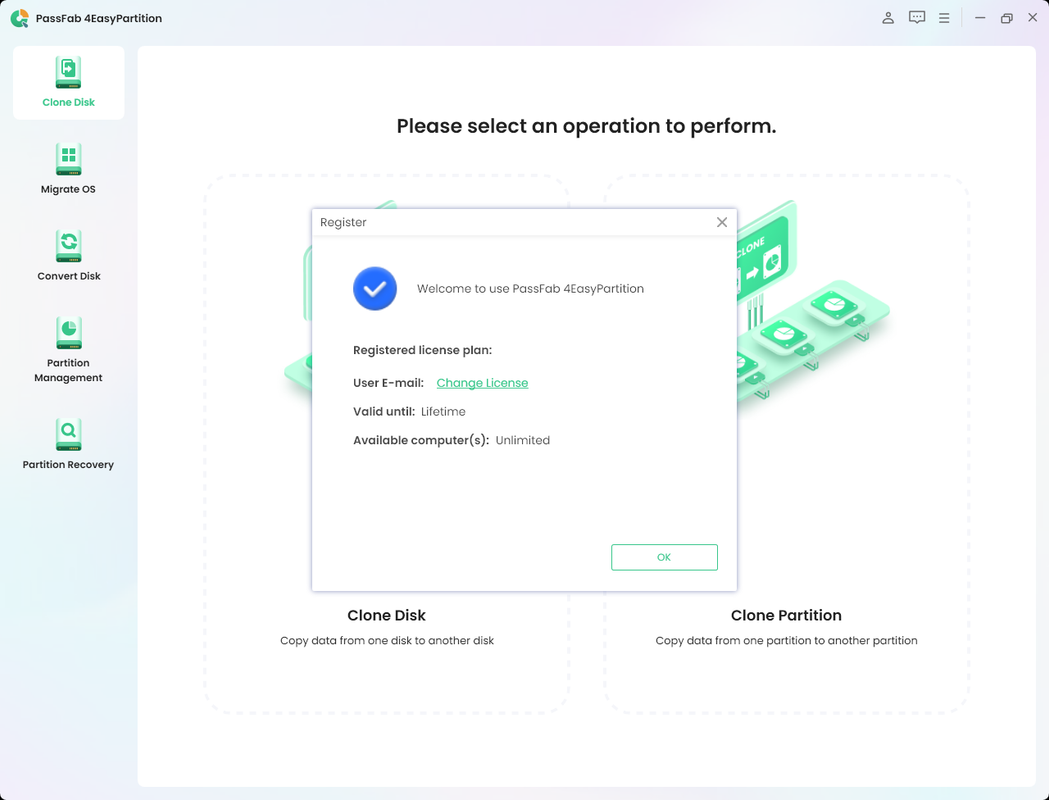The image size is (1049, 800).
Task: Click the 'User E-mail:' label
Action: click(x=389, y=383)
